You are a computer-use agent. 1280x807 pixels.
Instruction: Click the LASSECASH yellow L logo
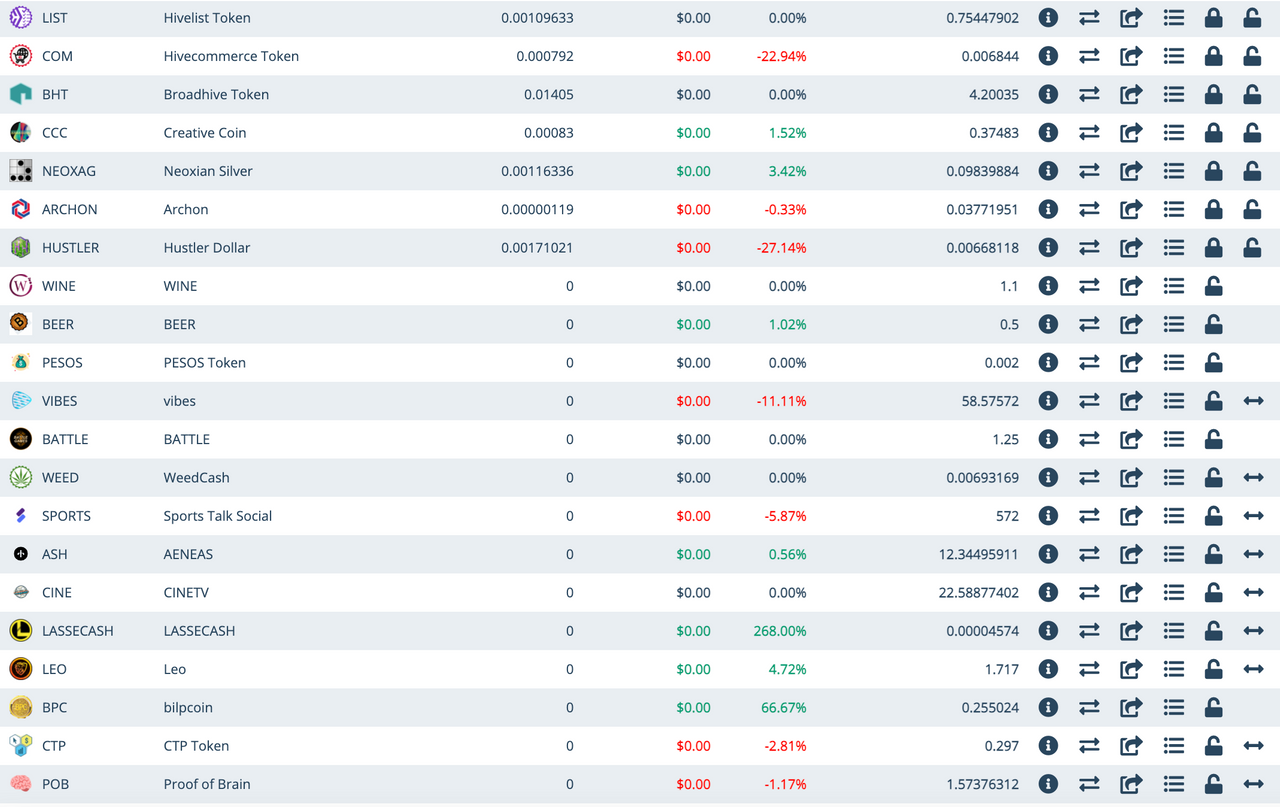(x=20, y=631)
